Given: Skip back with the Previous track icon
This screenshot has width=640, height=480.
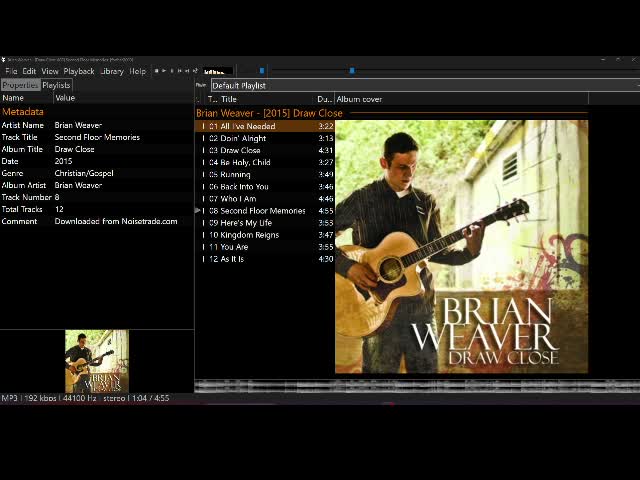Looking at the screenshot, I should coord(180,71).
